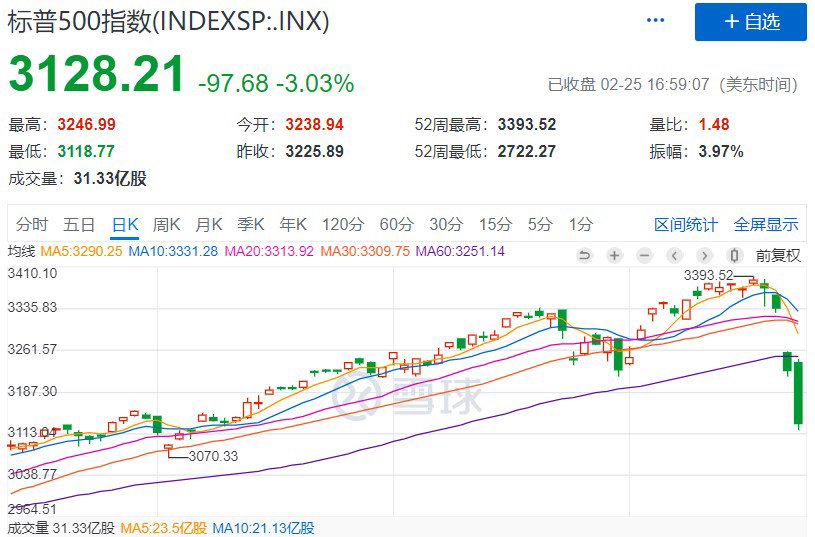The image size is (815, 537).
Task: Select the 季K chart tab
Action: [x=251, y=225]
